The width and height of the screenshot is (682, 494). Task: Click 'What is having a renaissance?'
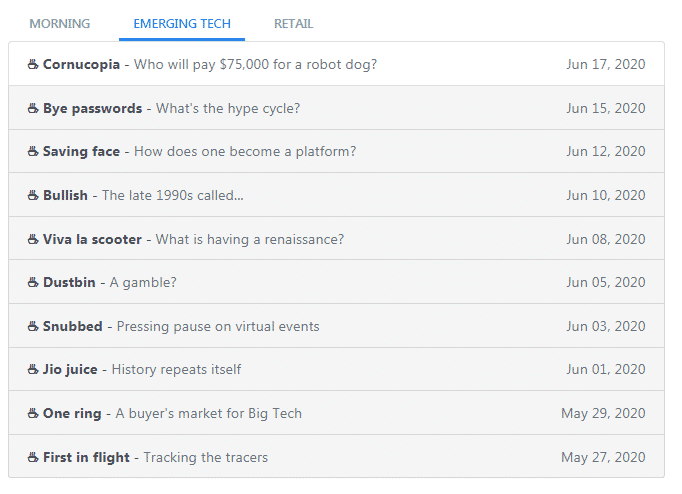point(250,239)
